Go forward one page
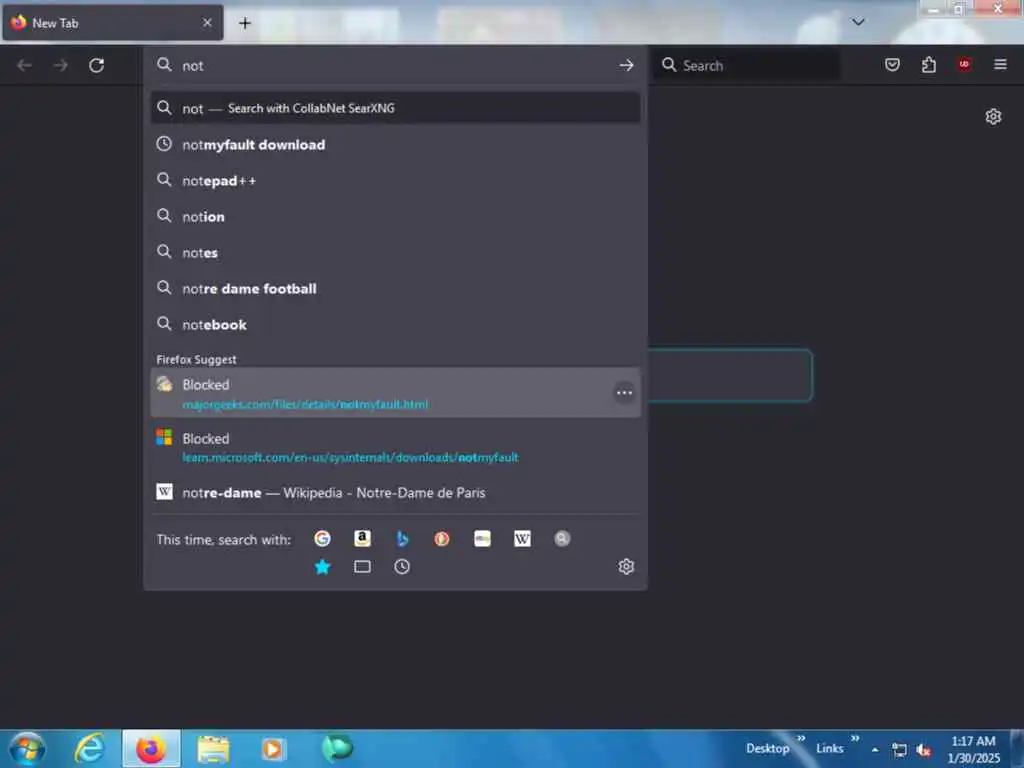This screenshot has height=768, width=1024. pyautogui.click(x=60, y=65)
